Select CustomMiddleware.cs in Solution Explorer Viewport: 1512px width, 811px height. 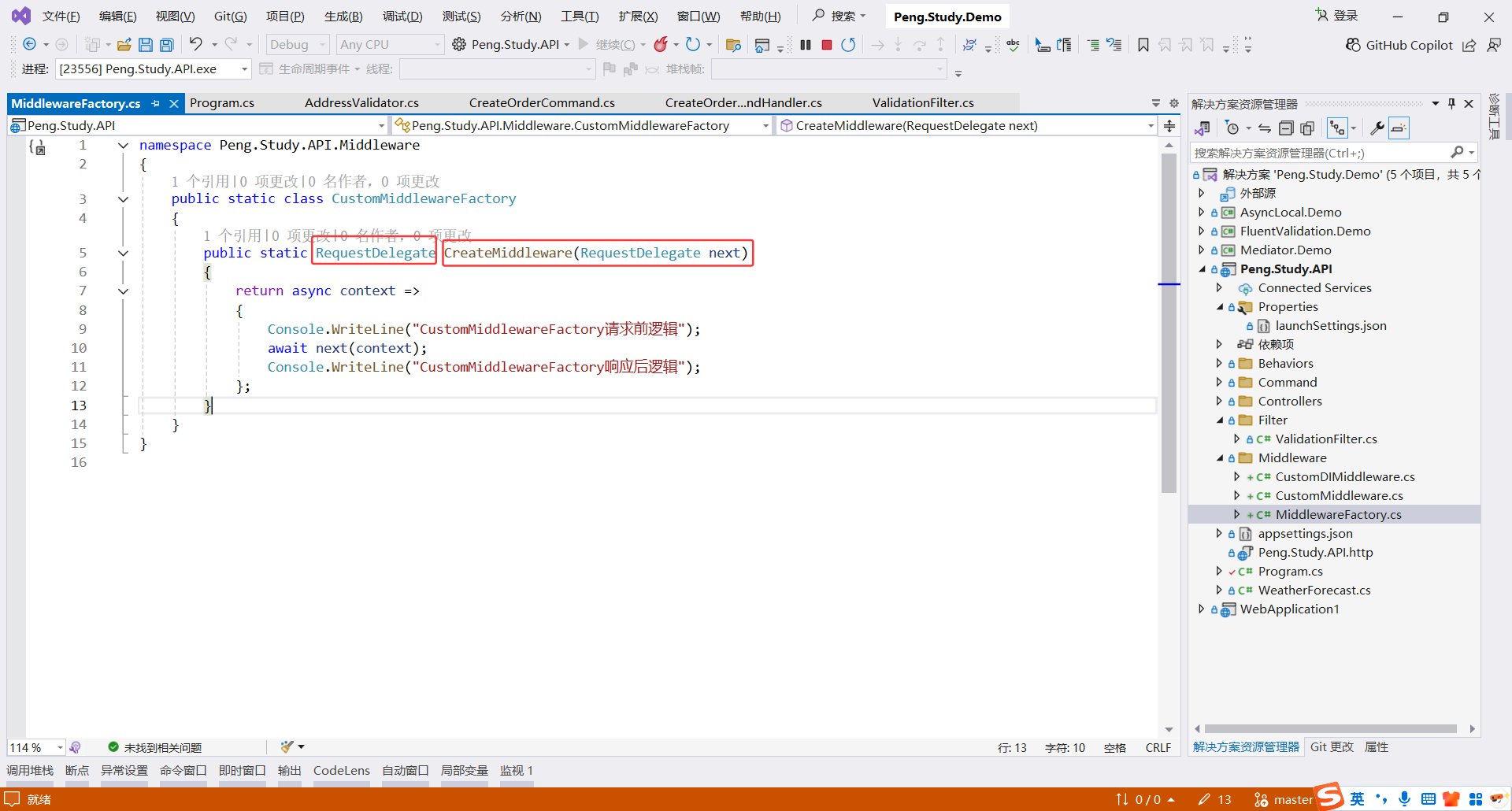point(1339,496)
